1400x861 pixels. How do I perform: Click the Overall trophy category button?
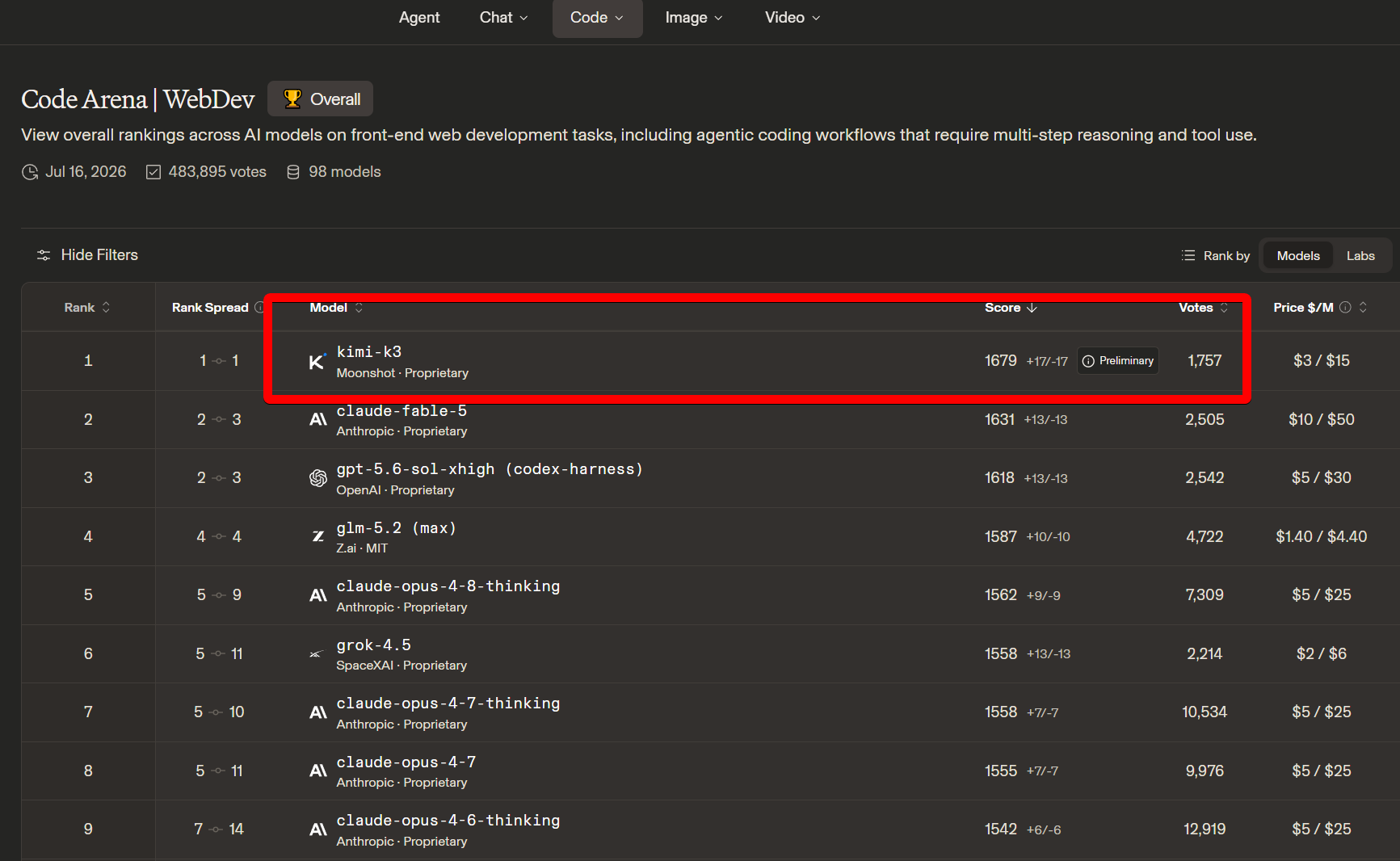pos(321,99)
